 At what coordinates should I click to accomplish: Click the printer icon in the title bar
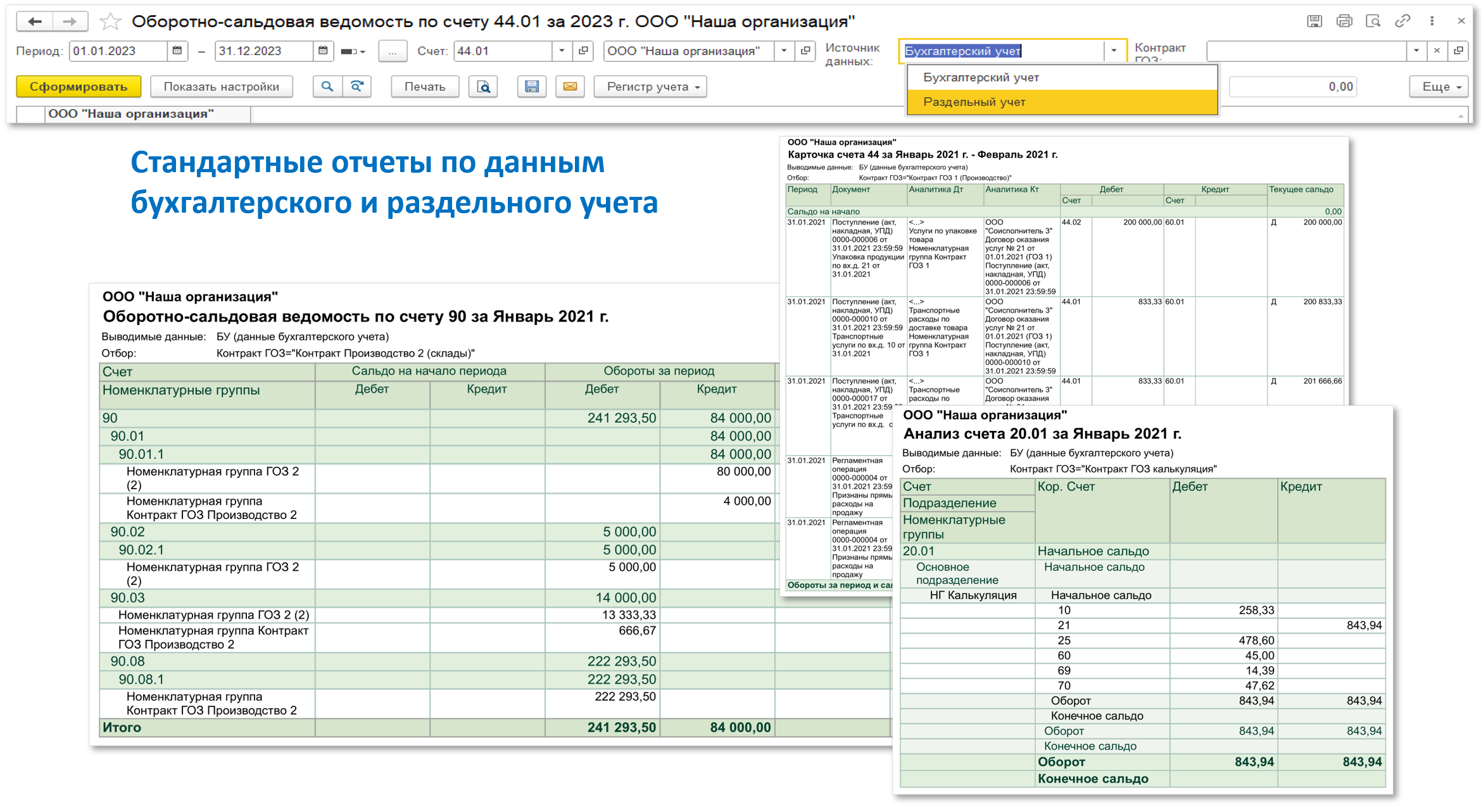pyautogui.click(x=1344, y=21)
